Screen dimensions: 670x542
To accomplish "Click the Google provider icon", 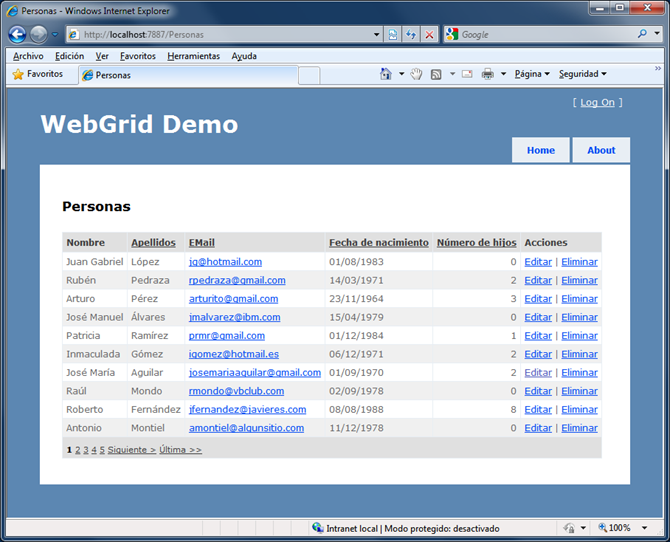I will point(452,34).
